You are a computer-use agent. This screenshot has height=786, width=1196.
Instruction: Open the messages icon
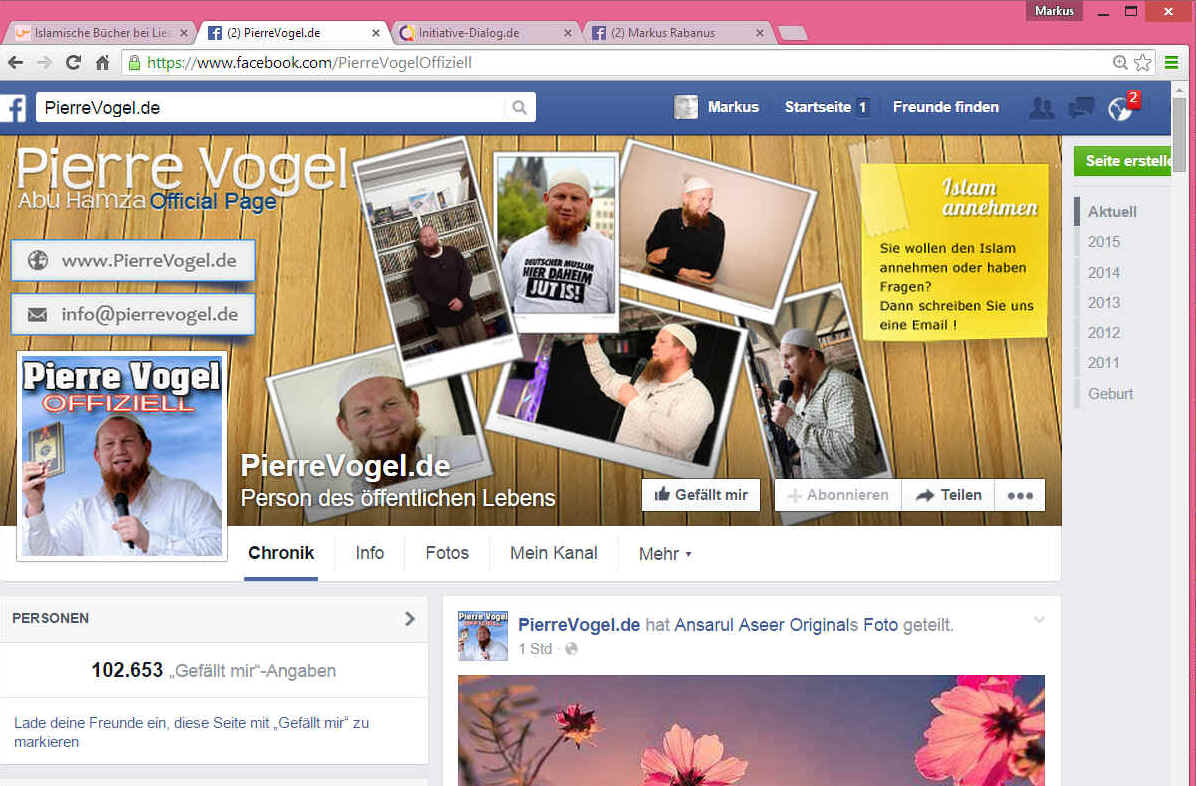tap(1081, 108)
